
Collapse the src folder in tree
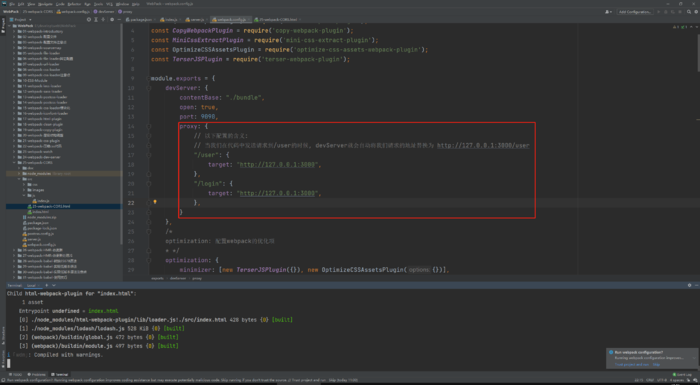(19, 179)
